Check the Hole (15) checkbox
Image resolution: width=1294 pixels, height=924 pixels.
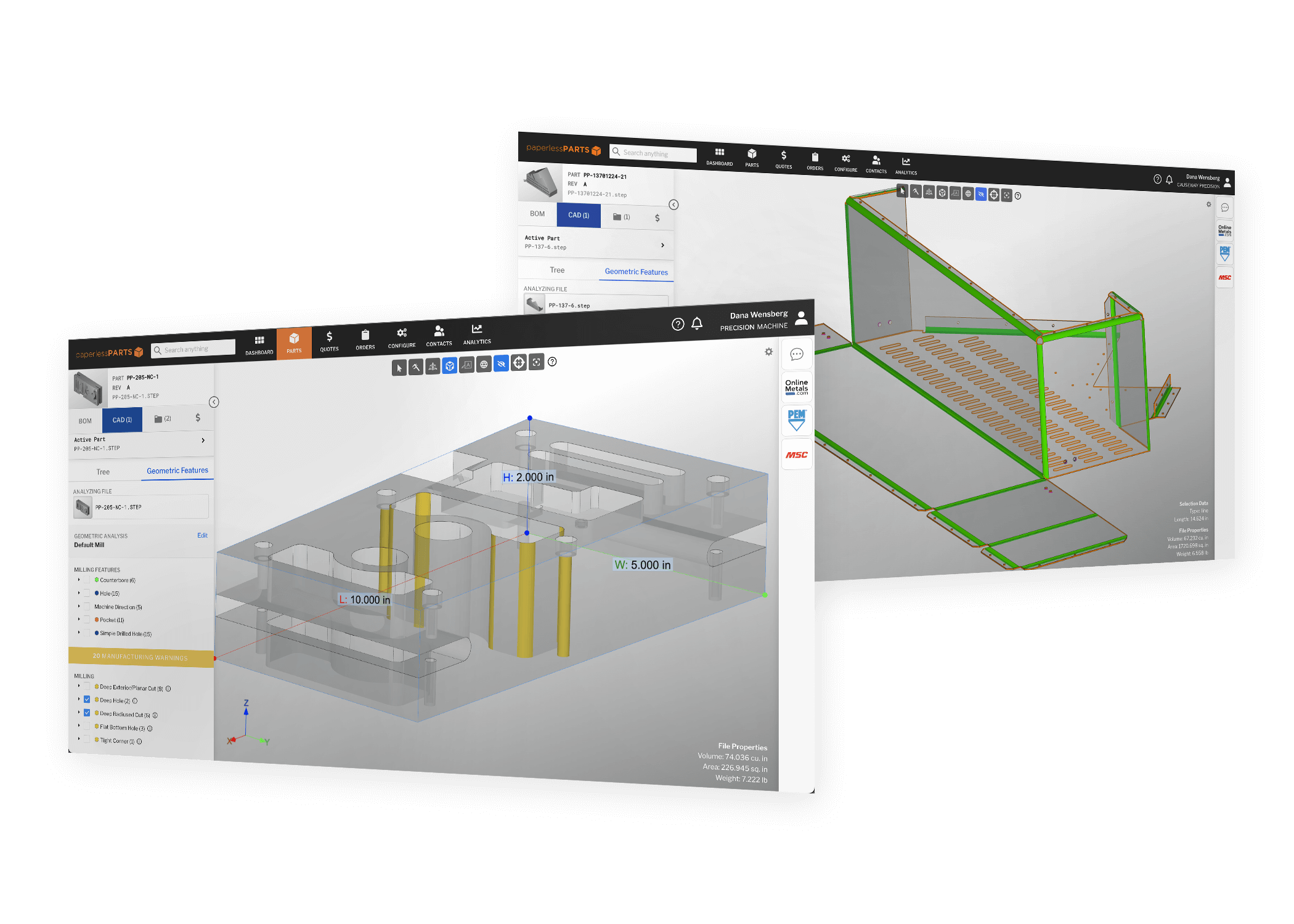point(87,593)
